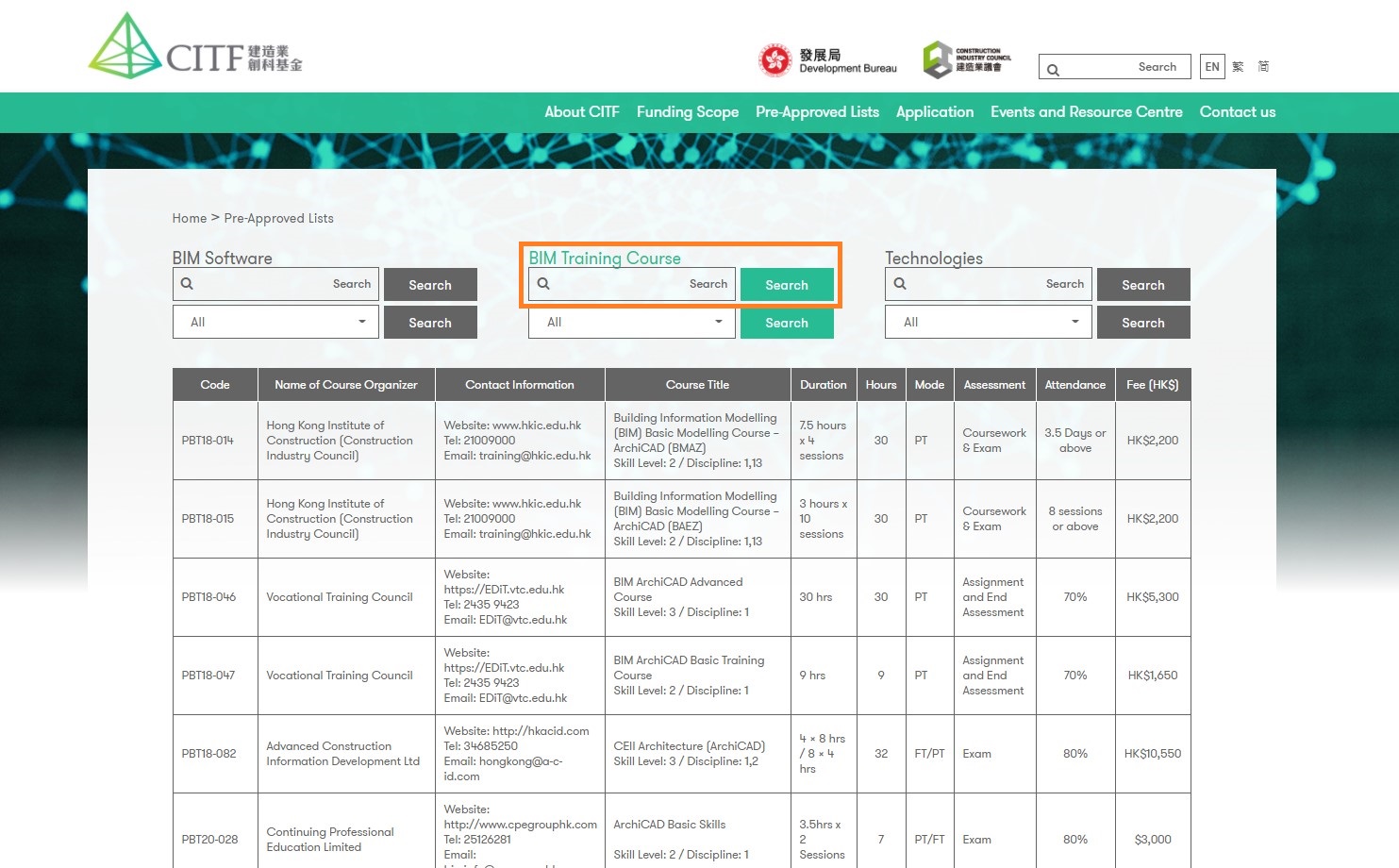Click the magnifier icon in header search
The height and width of the screenshot is (868, 1399).
coord(1053,69)
